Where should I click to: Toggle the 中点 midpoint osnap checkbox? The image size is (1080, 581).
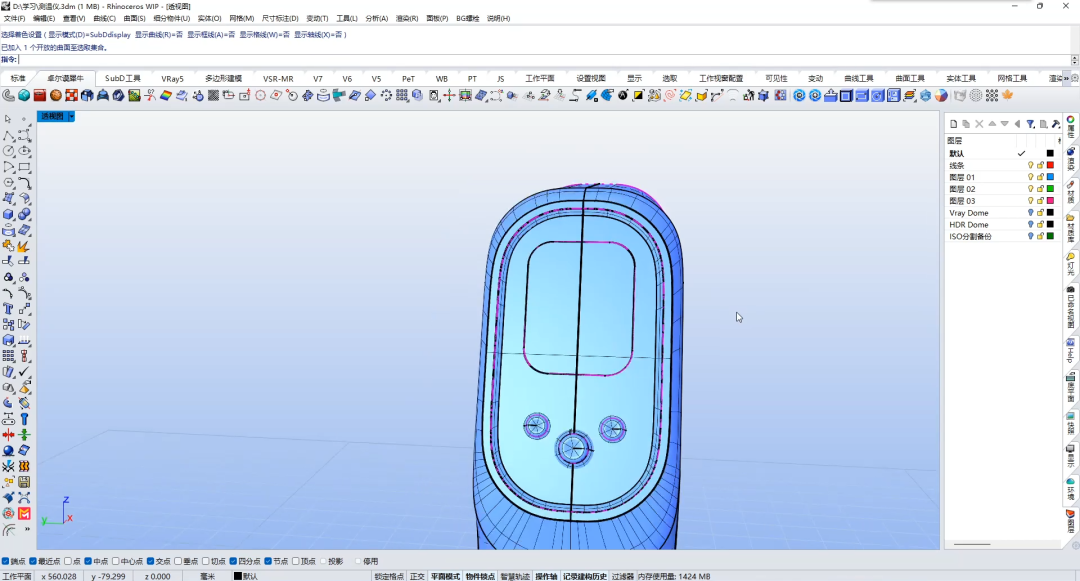click(88, 562)
